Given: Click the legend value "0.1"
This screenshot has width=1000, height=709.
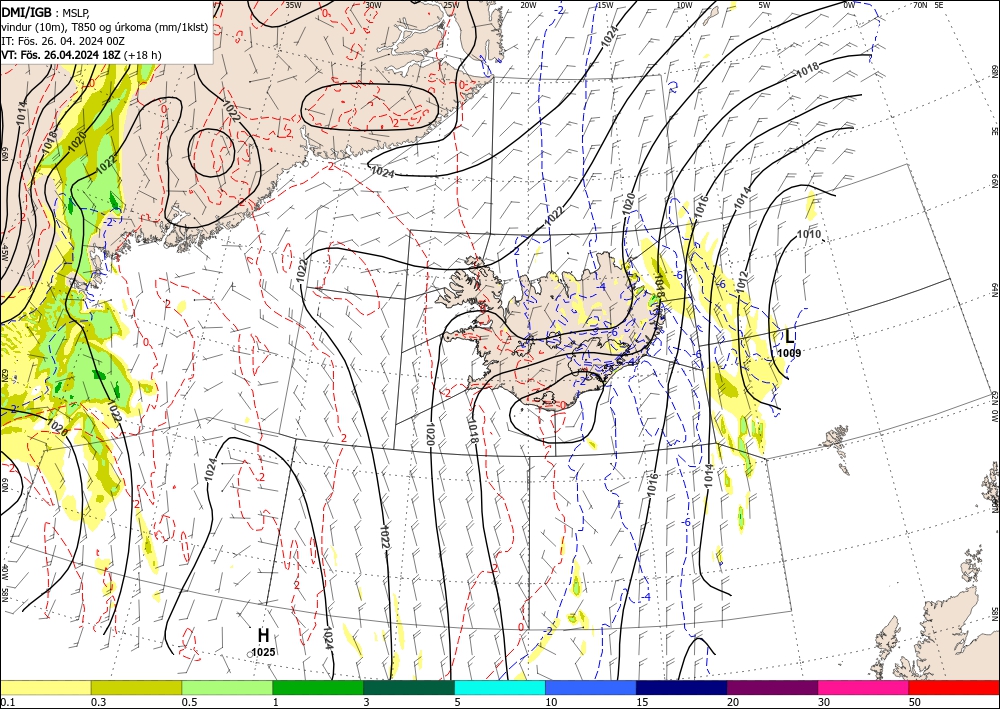Looking at the screenshot, I should 6,702.
